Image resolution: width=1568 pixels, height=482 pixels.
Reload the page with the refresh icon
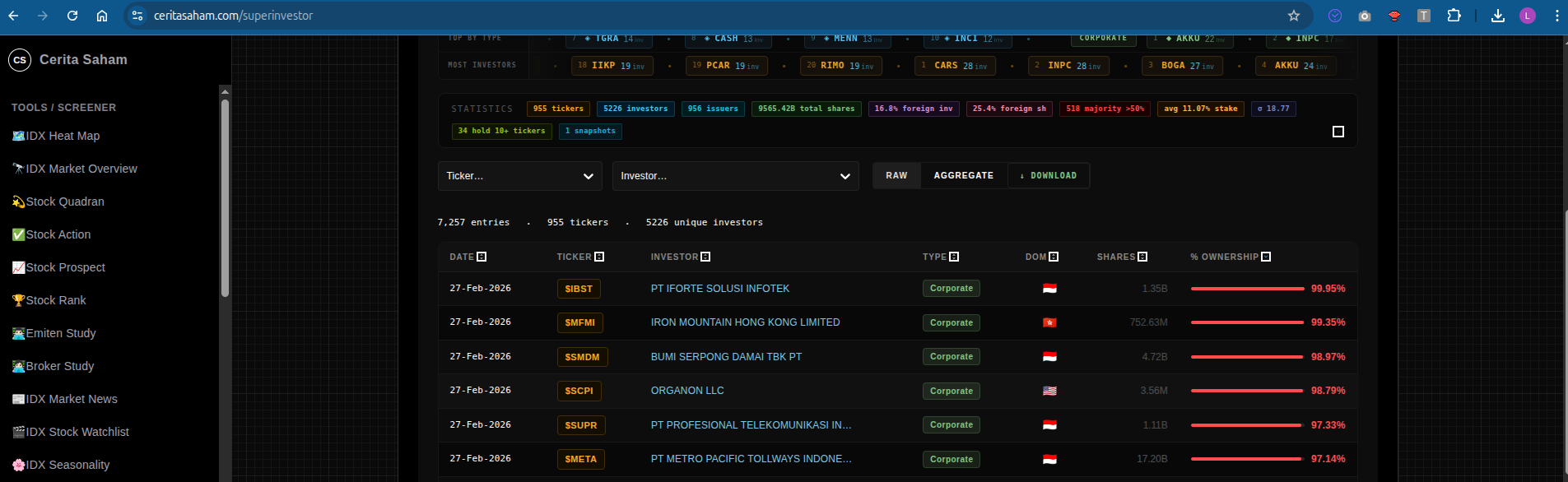[x=72, y=16]
